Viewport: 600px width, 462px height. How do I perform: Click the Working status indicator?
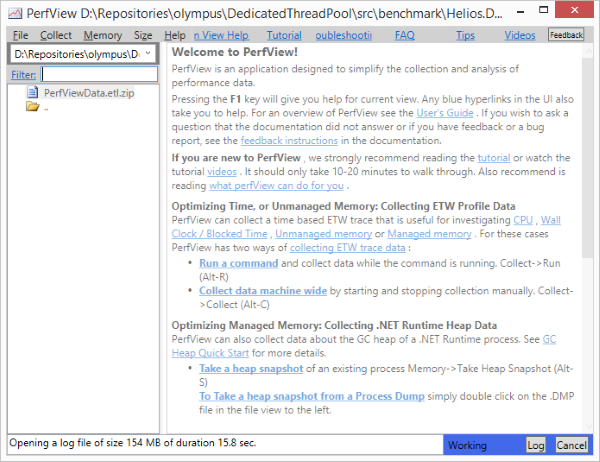(x=467, y=445)
